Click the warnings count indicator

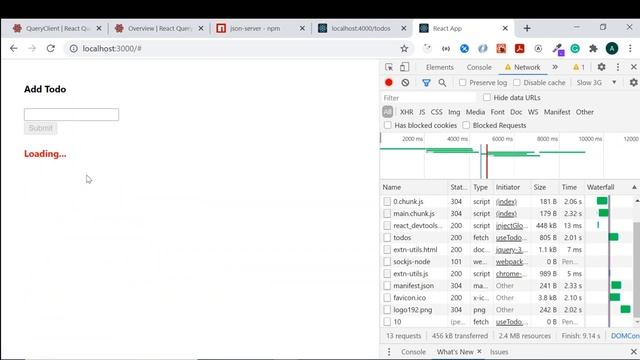coord(579,67)
